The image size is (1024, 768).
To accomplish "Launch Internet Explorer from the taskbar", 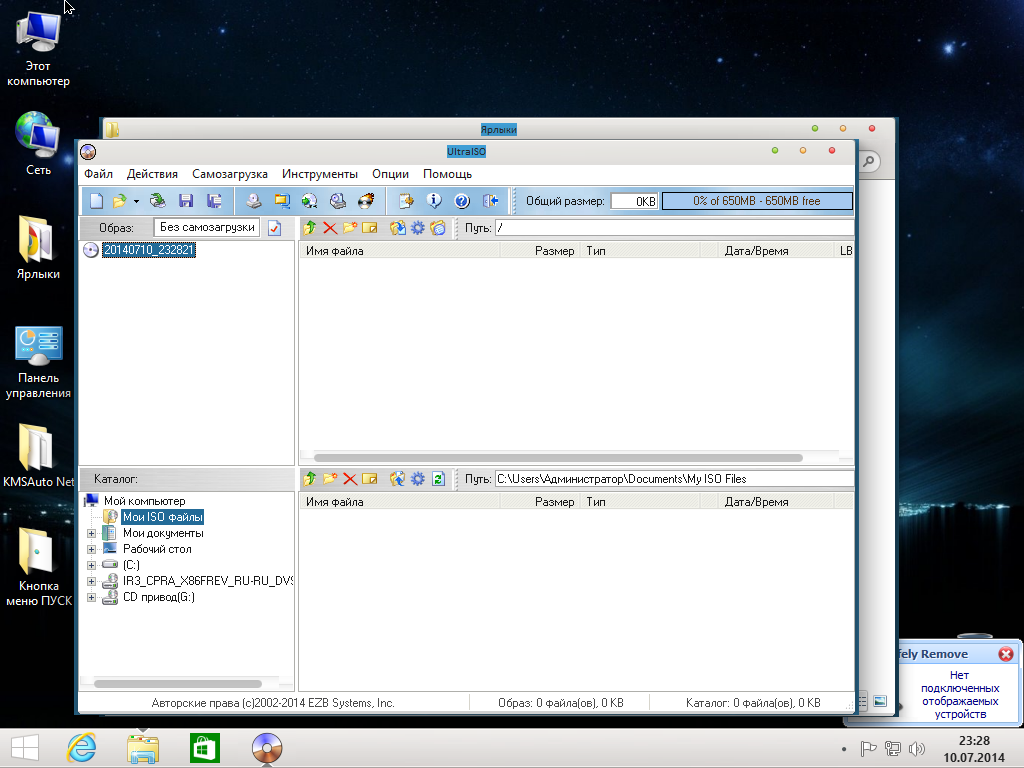I will coord(82,748).
